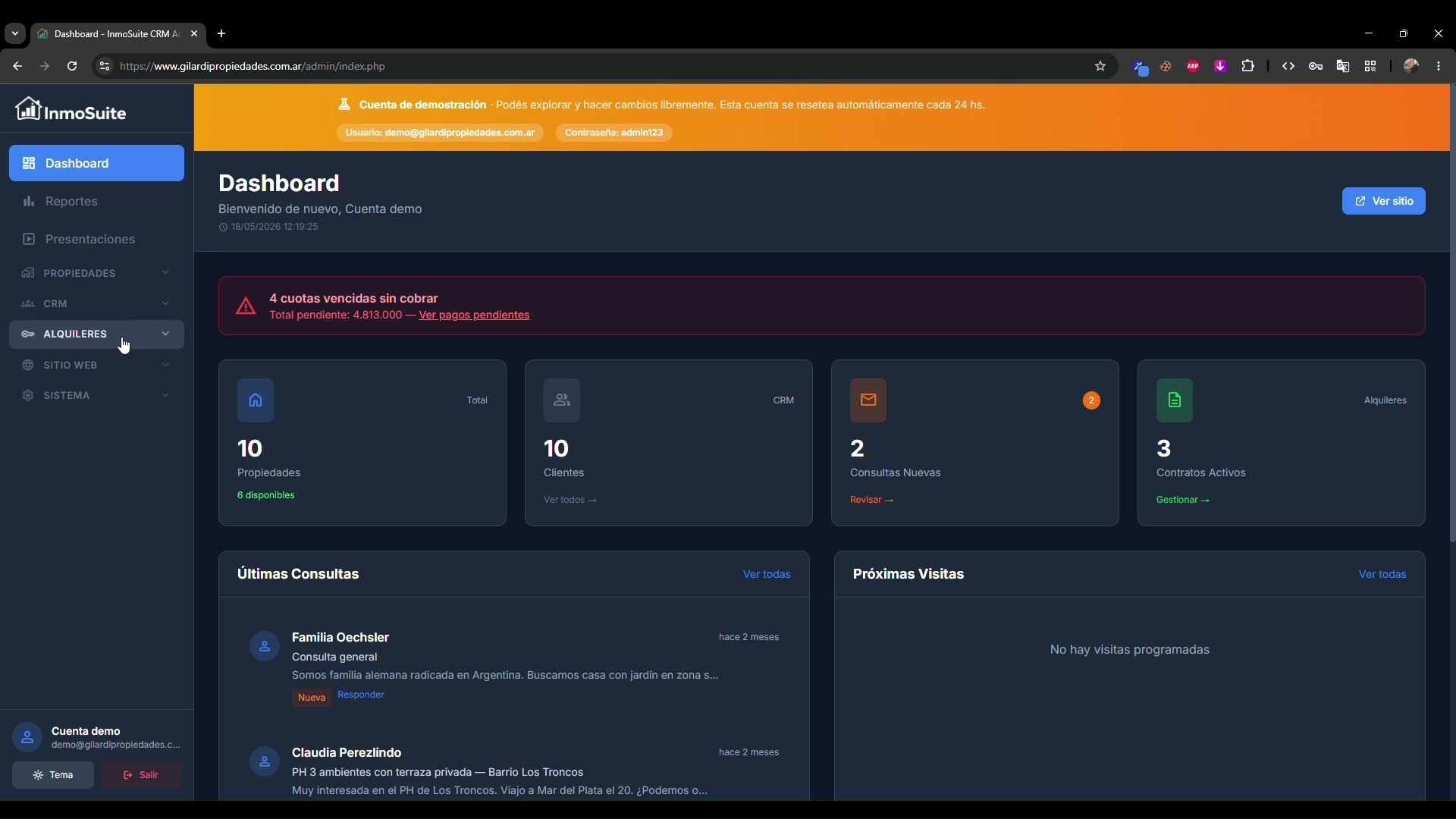Expand the PROPIEDADES section chevron
This screenshot has height=819, width=1456.
(x=165, y=273)
